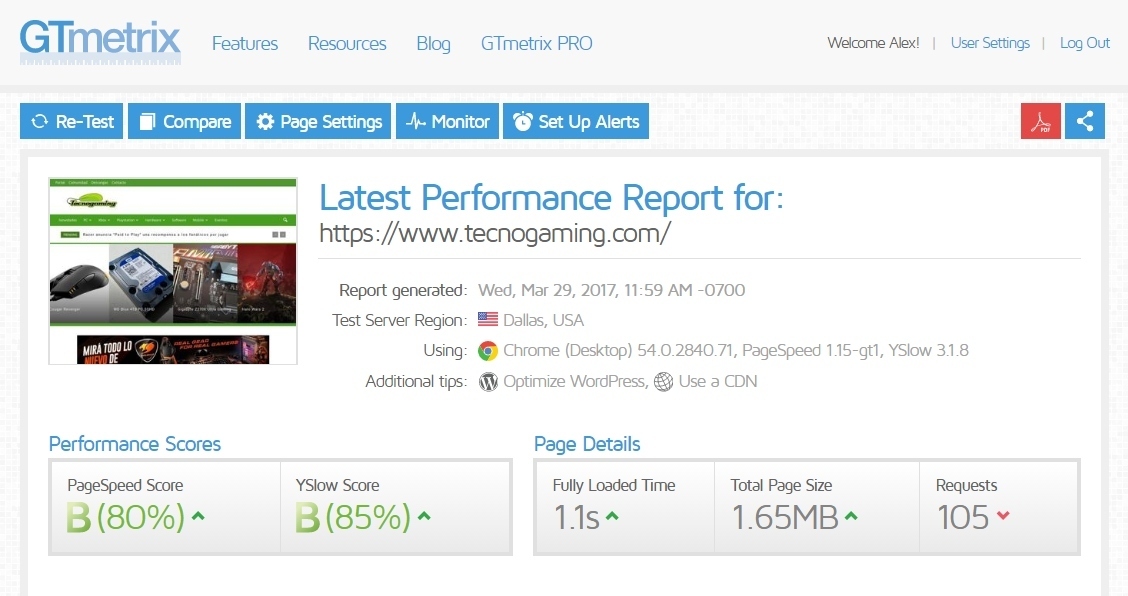Click the WordPress icon in Additional tips
Image resolution: width=1128 pixels, height=596 pixels.
pos(488,381)
